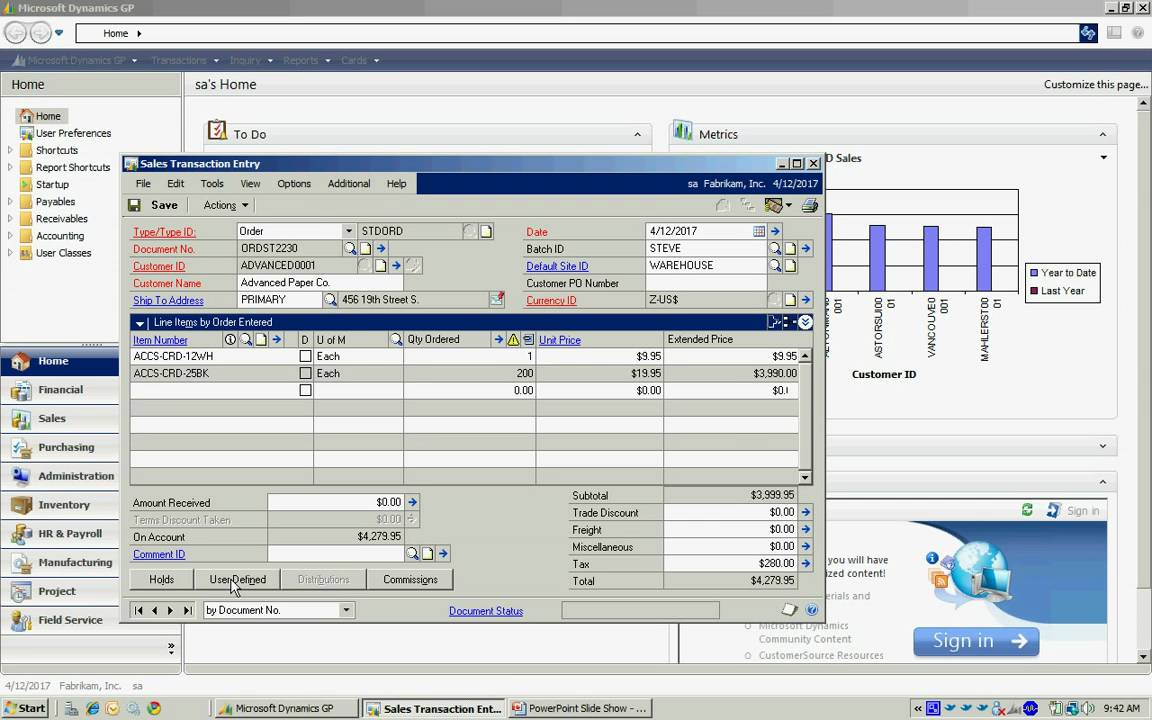The height and width of the screenshot is (720, 1152).
Task: Click the Comment ID link
Action: point(159,554)
